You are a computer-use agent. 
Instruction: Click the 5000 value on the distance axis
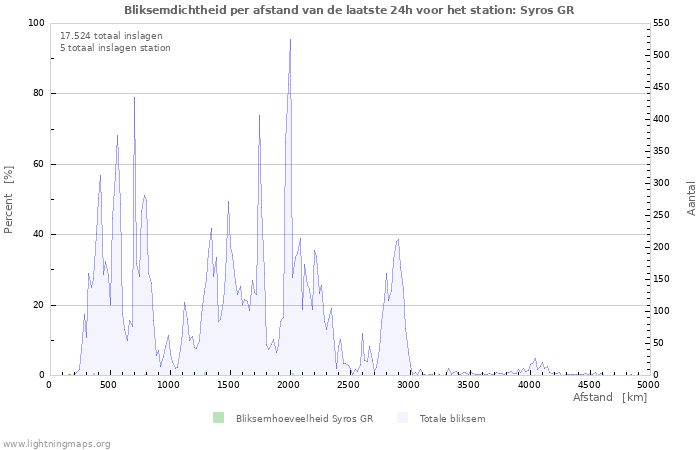click(x=648, y=385)
